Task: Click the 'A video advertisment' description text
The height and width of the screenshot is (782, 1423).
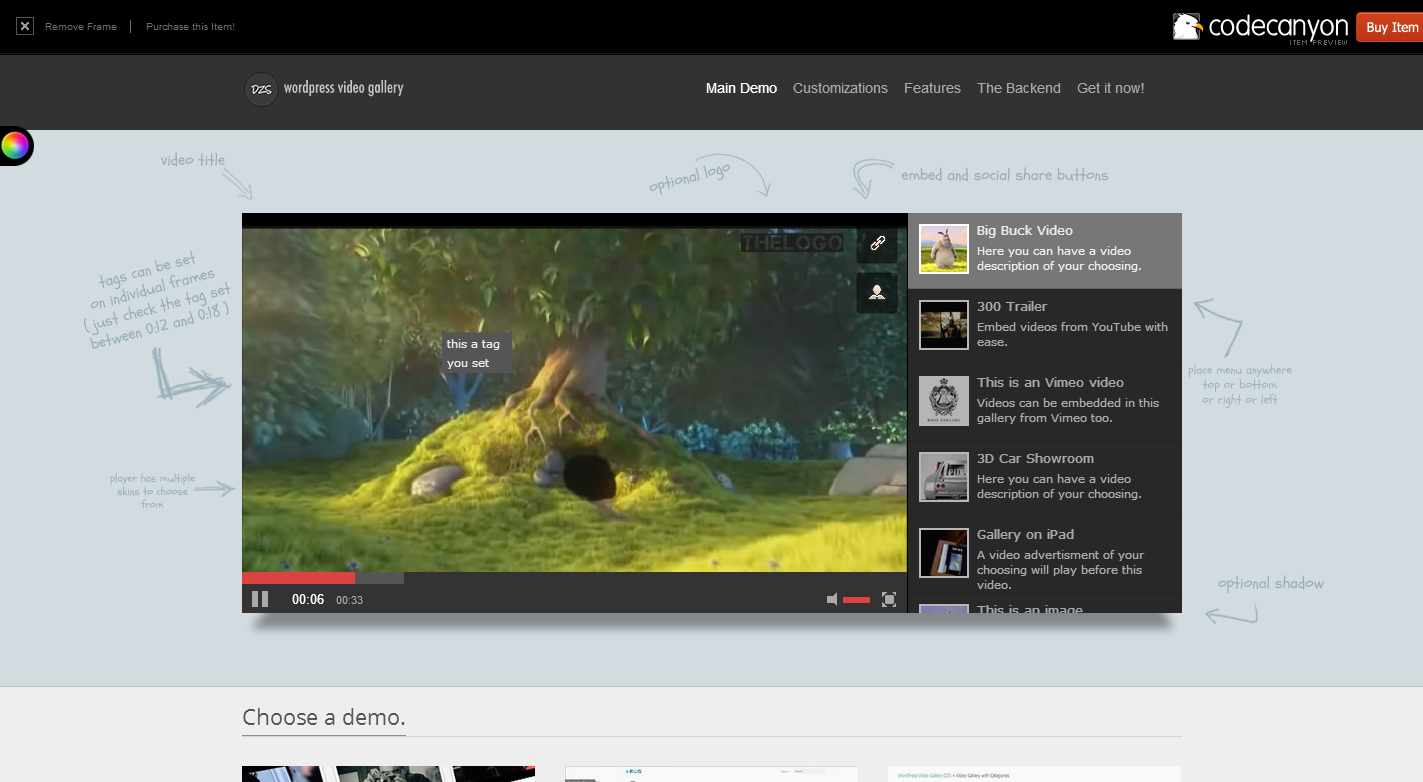Action: (1060, 570)
